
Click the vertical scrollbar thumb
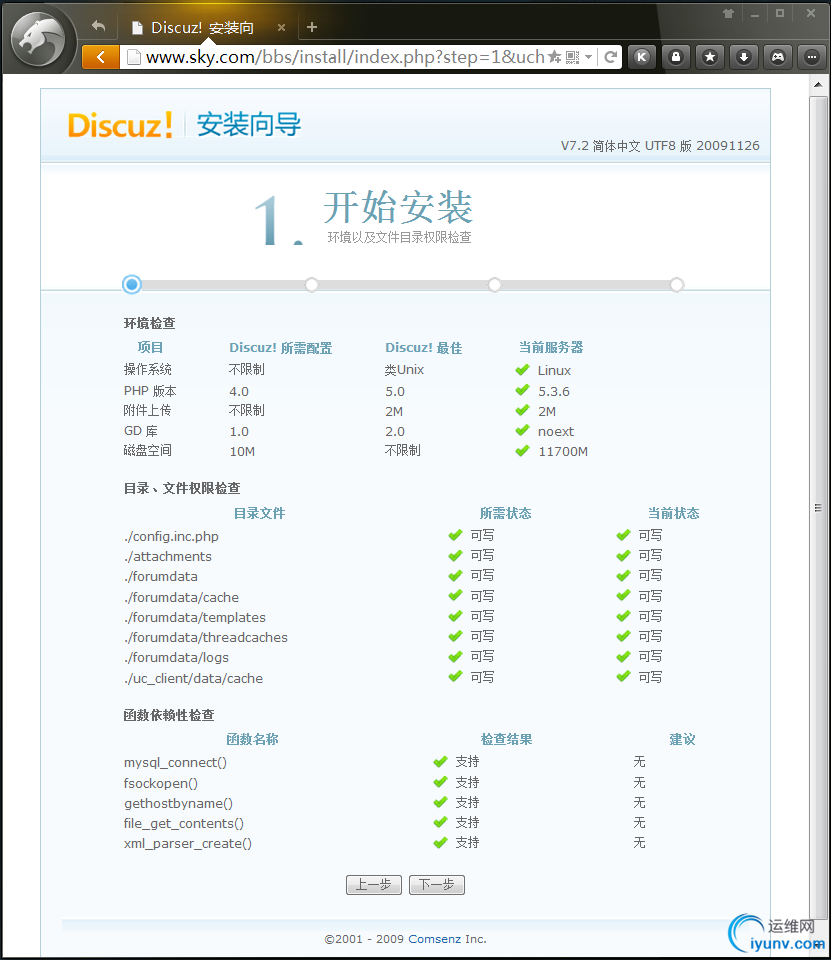(818, 508)
